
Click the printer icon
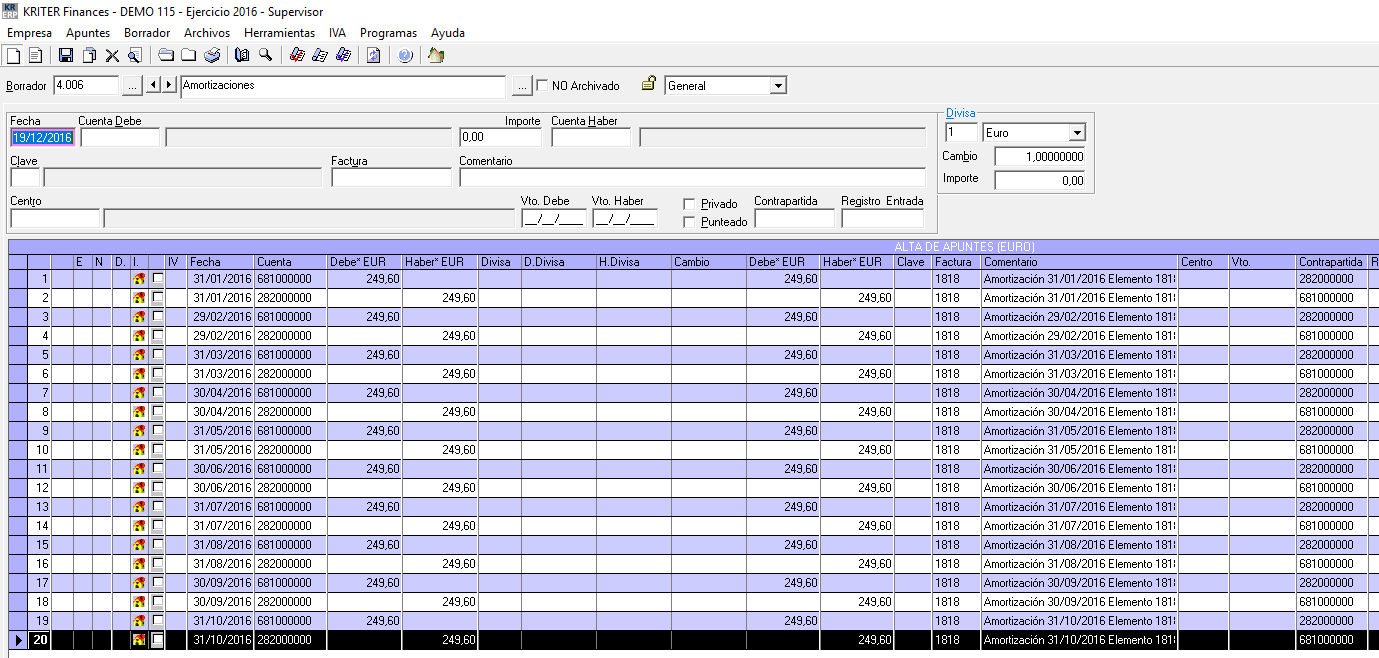(212, 56)
